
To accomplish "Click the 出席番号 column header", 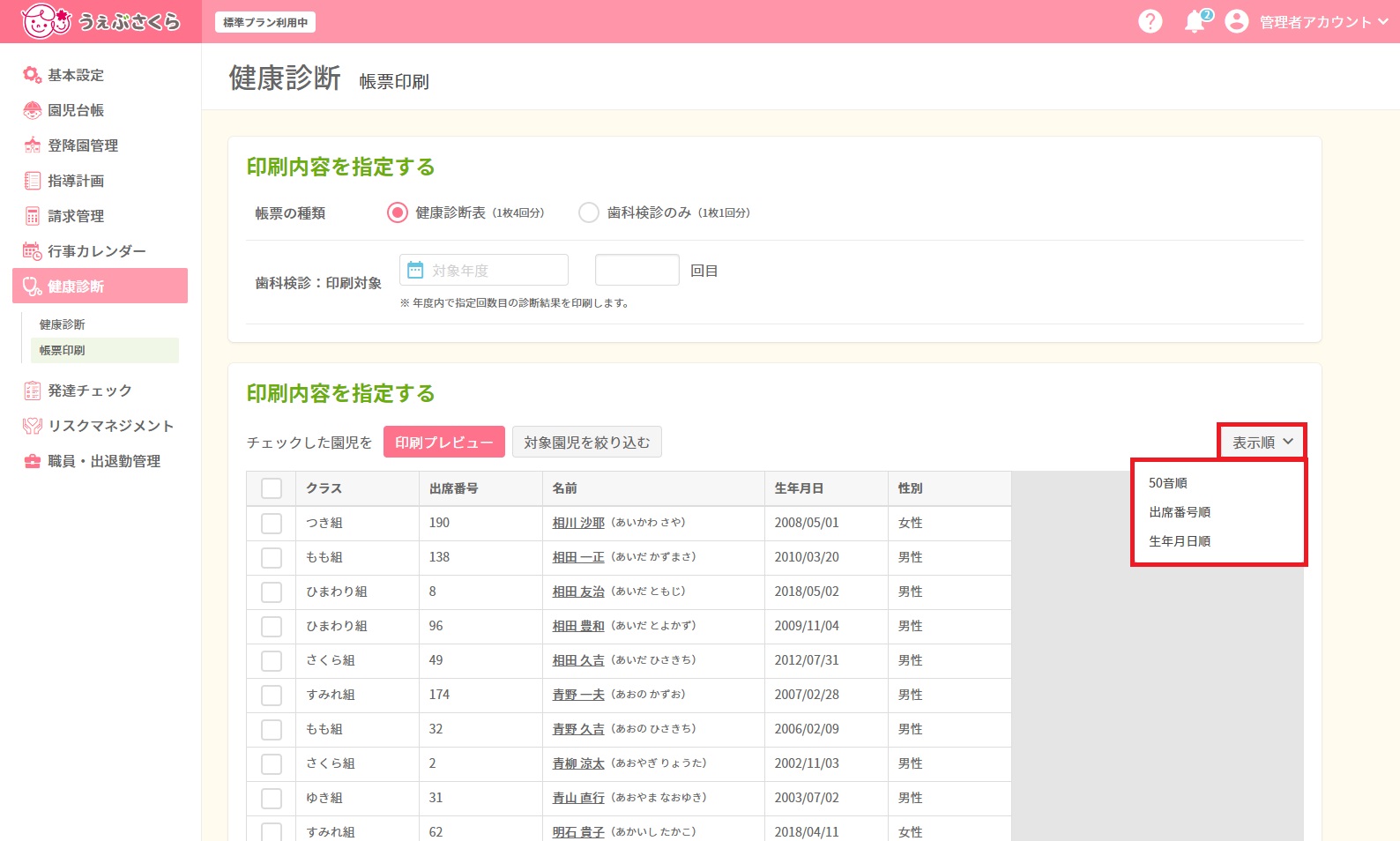I will coord(480,488).
